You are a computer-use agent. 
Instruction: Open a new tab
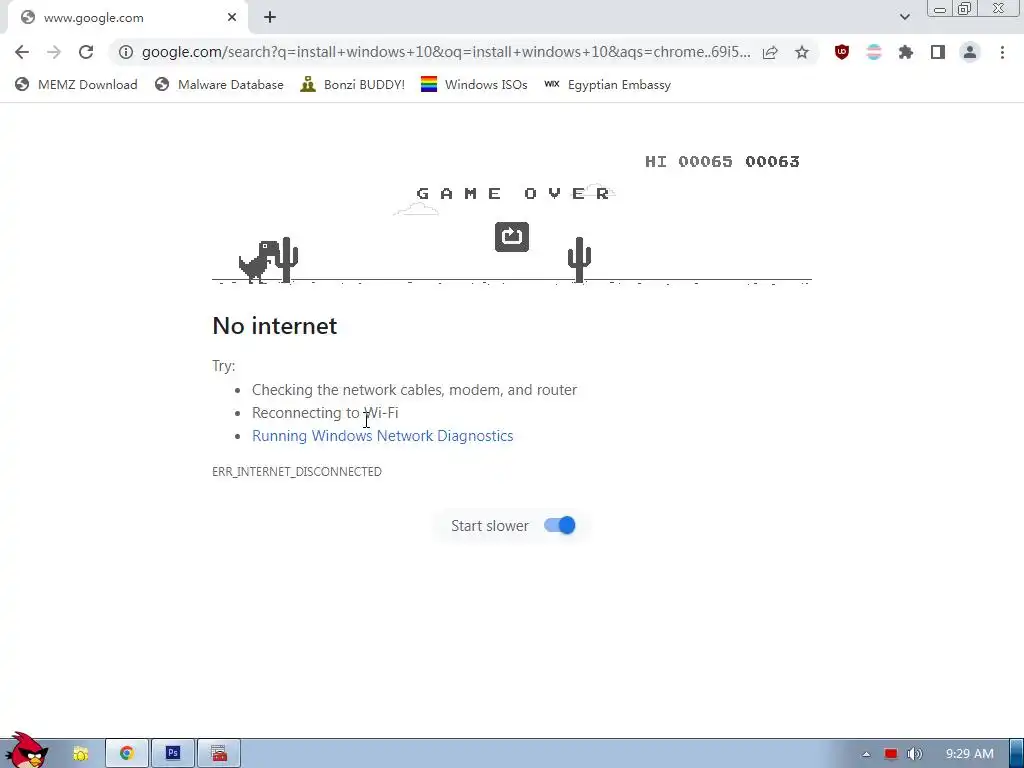[x=270, y=18]
